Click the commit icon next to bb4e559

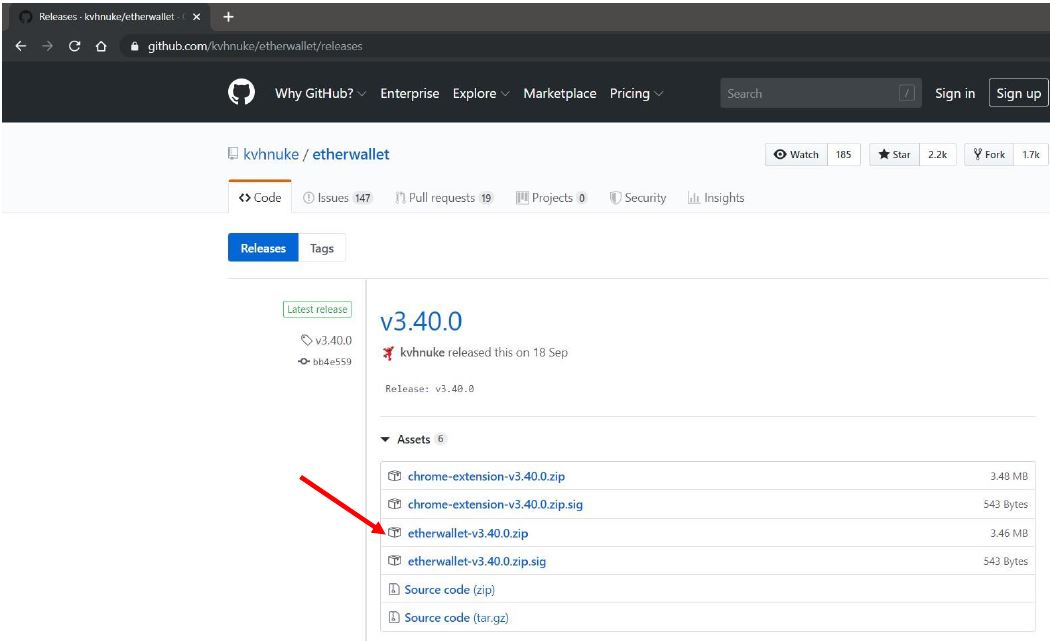[304, 362]
